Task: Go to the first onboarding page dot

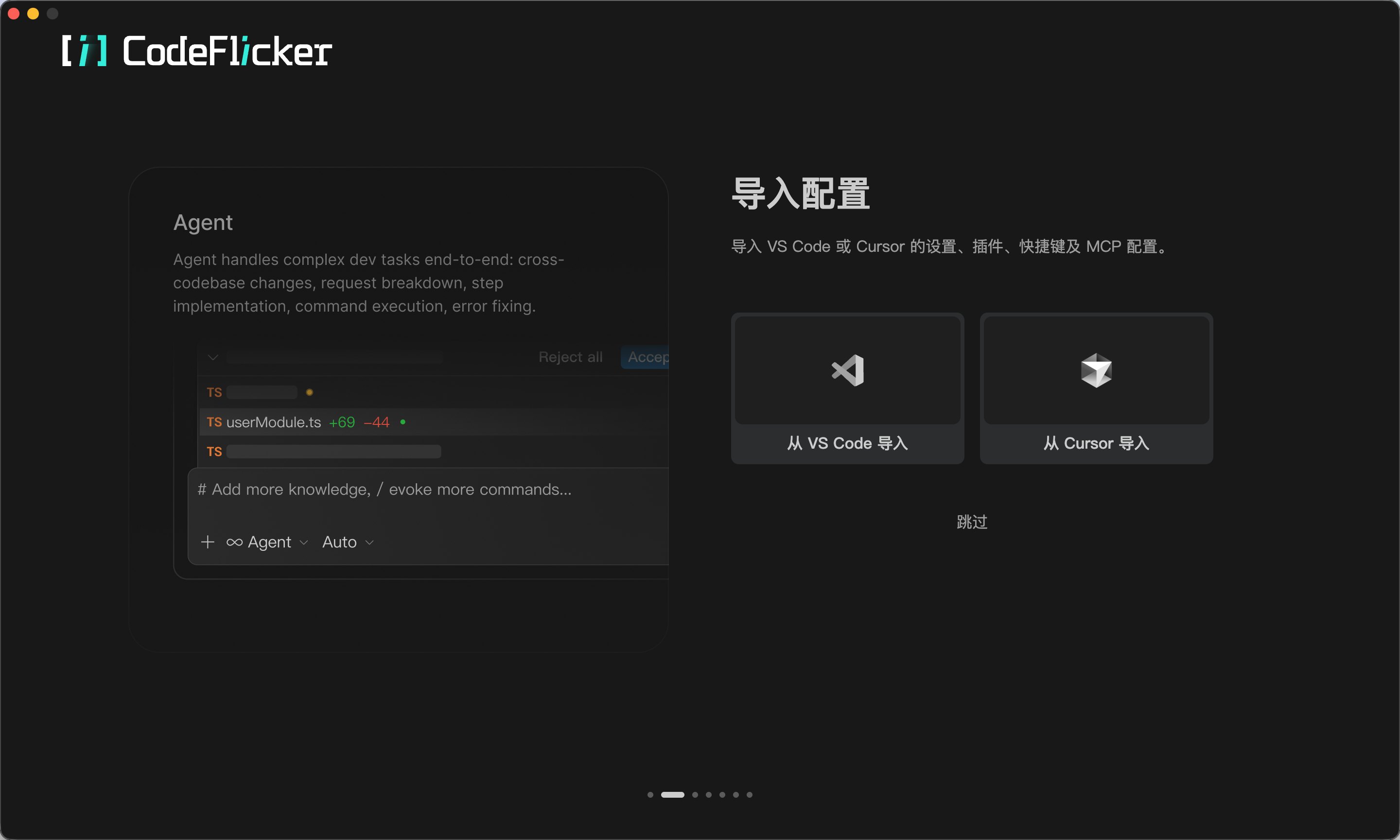Action: [650, 795]
